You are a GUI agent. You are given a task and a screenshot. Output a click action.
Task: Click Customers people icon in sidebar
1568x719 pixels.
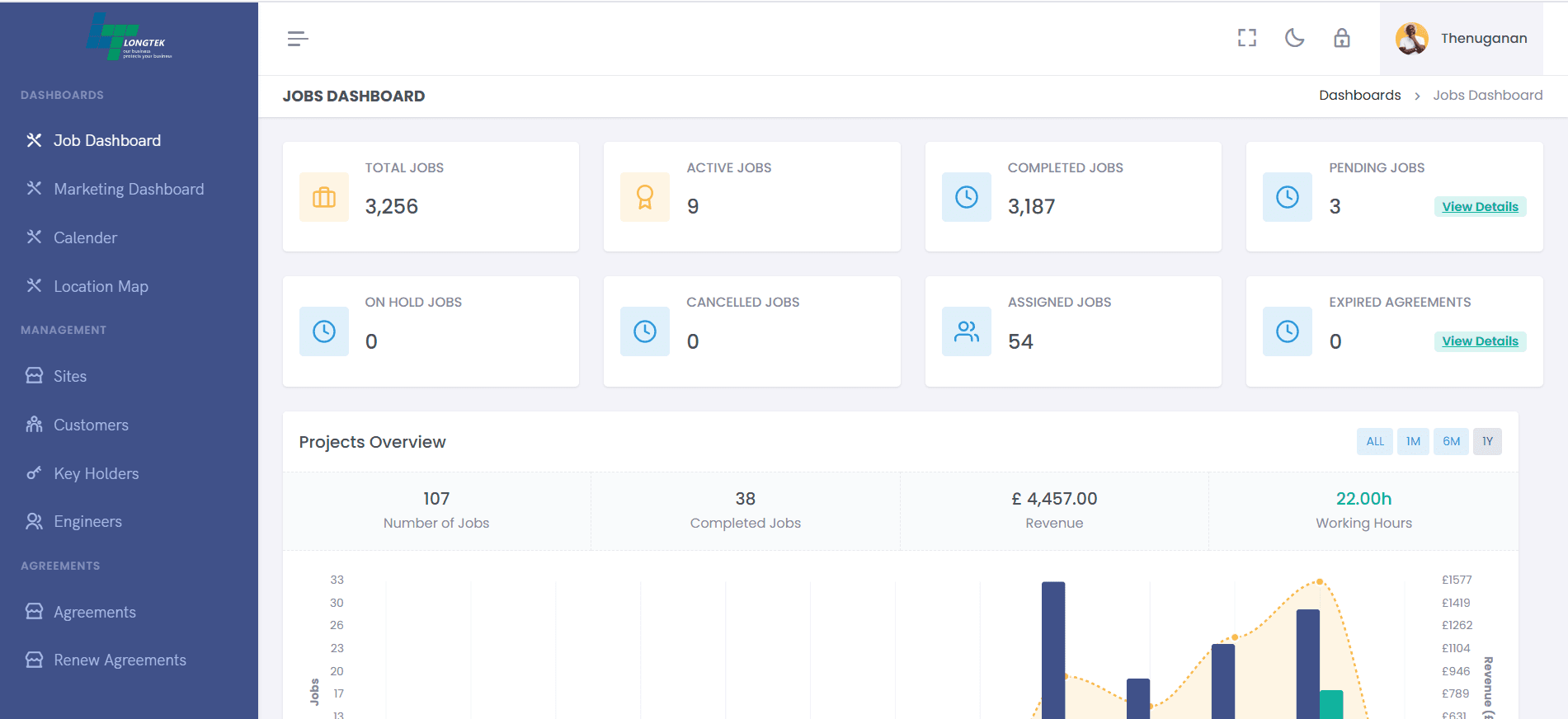(x=34, y=425)
